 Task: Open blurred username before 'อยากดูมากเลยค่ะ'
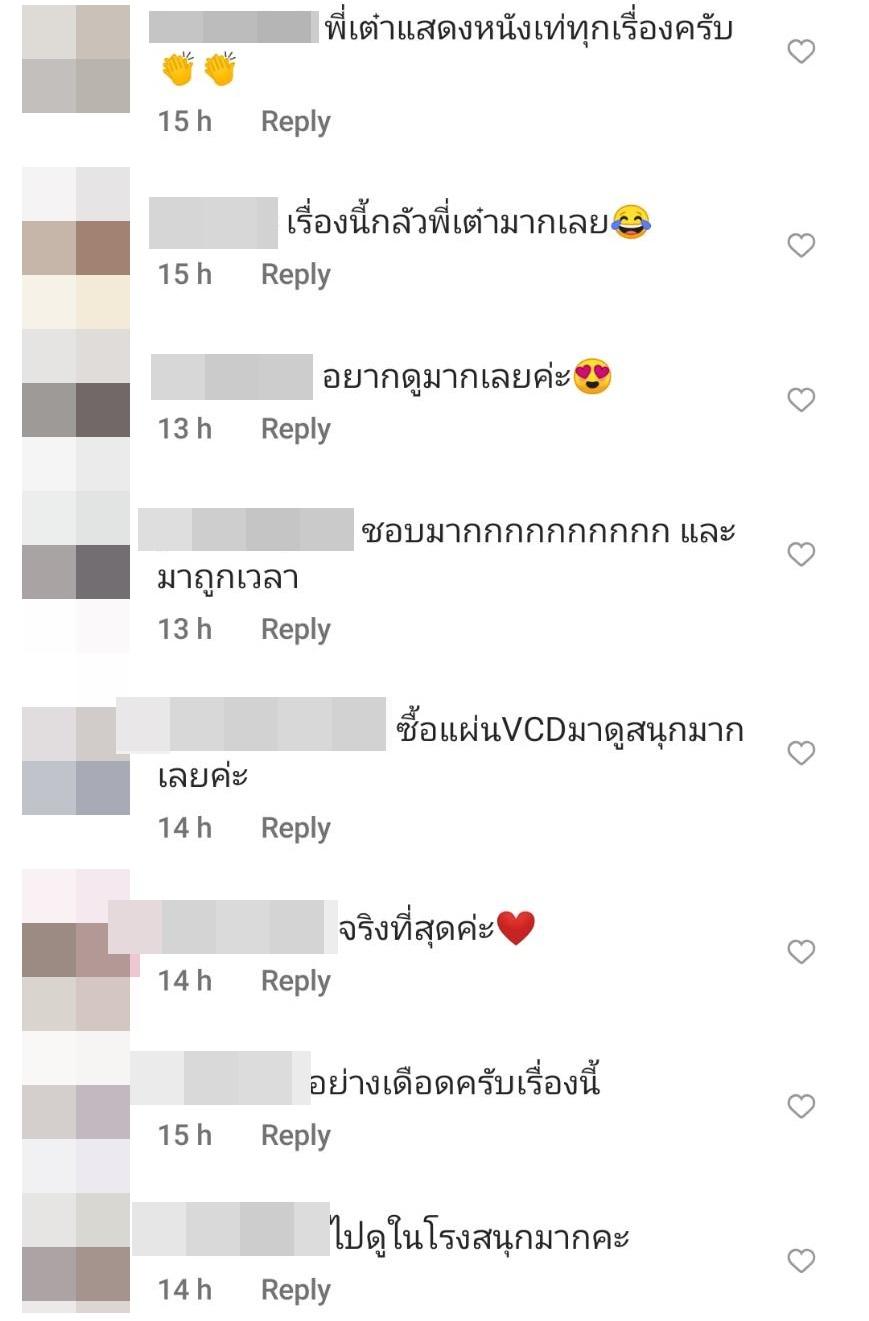click(x=232, y=377)
